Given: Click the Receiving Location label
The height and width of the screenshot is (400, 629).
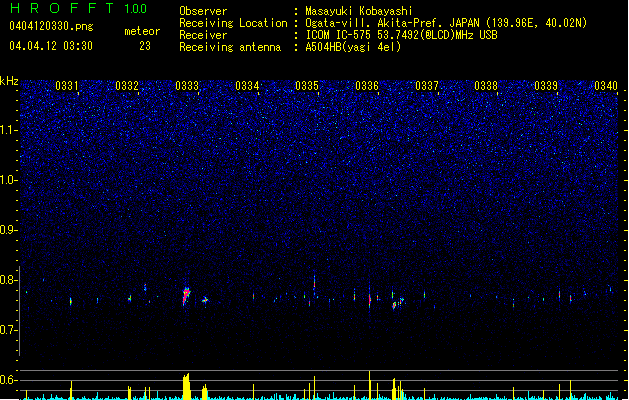Looking at the screenshot, I should (233, 23).
